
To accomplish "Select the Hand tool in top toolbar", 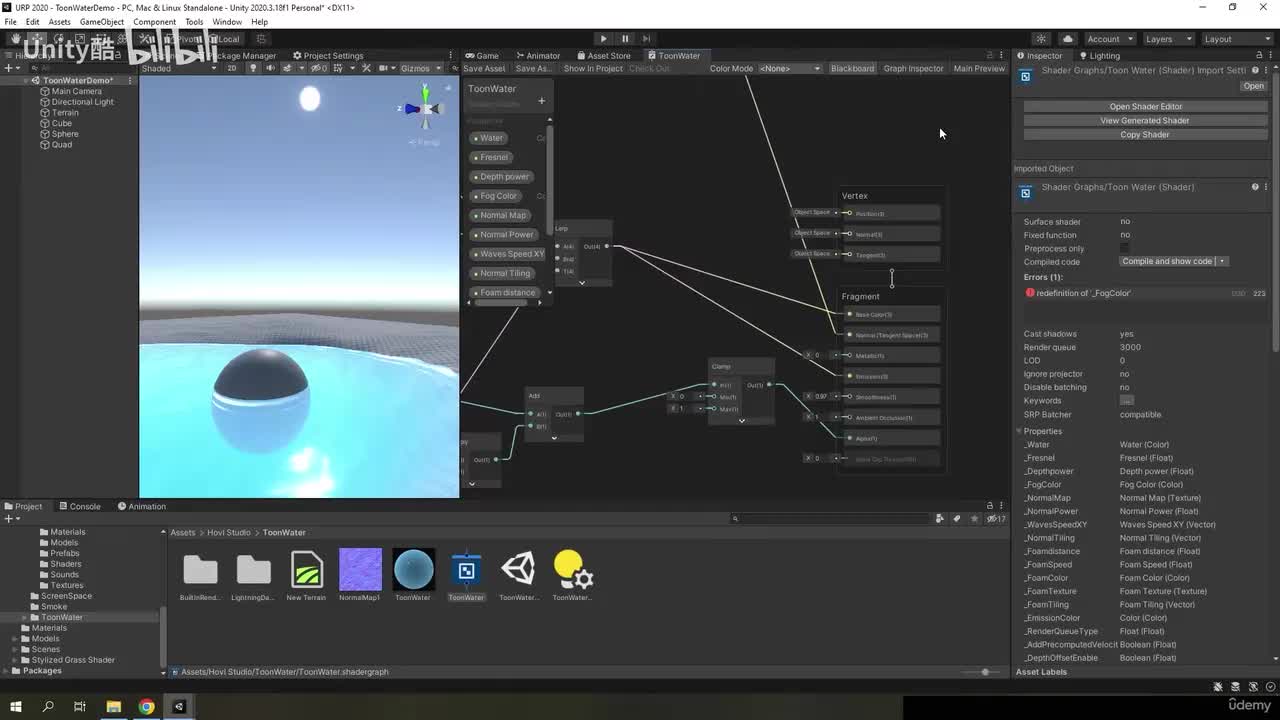I will 14,39.
